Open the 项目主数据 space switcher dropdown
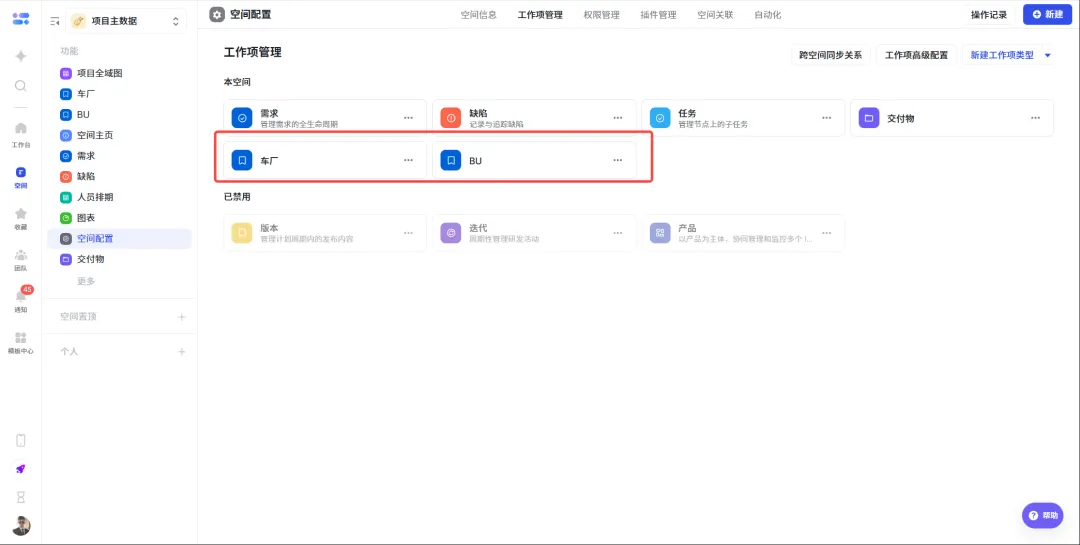Image resolution: width=1080 pixels, height=545 pixels. 126,21
